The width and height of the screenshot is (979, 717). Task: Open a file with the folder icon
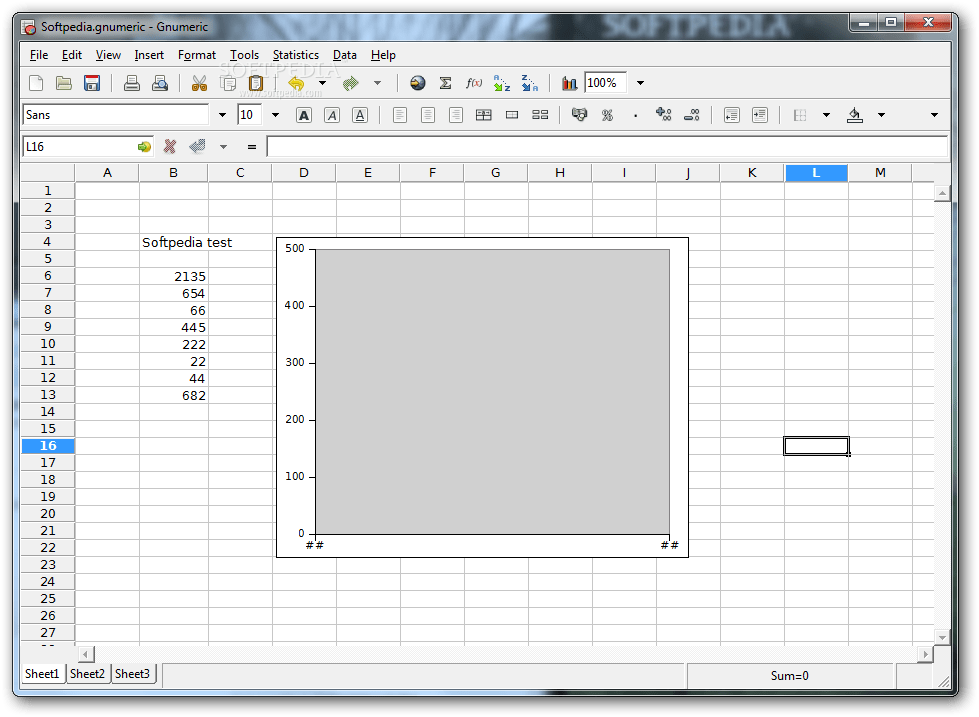click(64, 83)
